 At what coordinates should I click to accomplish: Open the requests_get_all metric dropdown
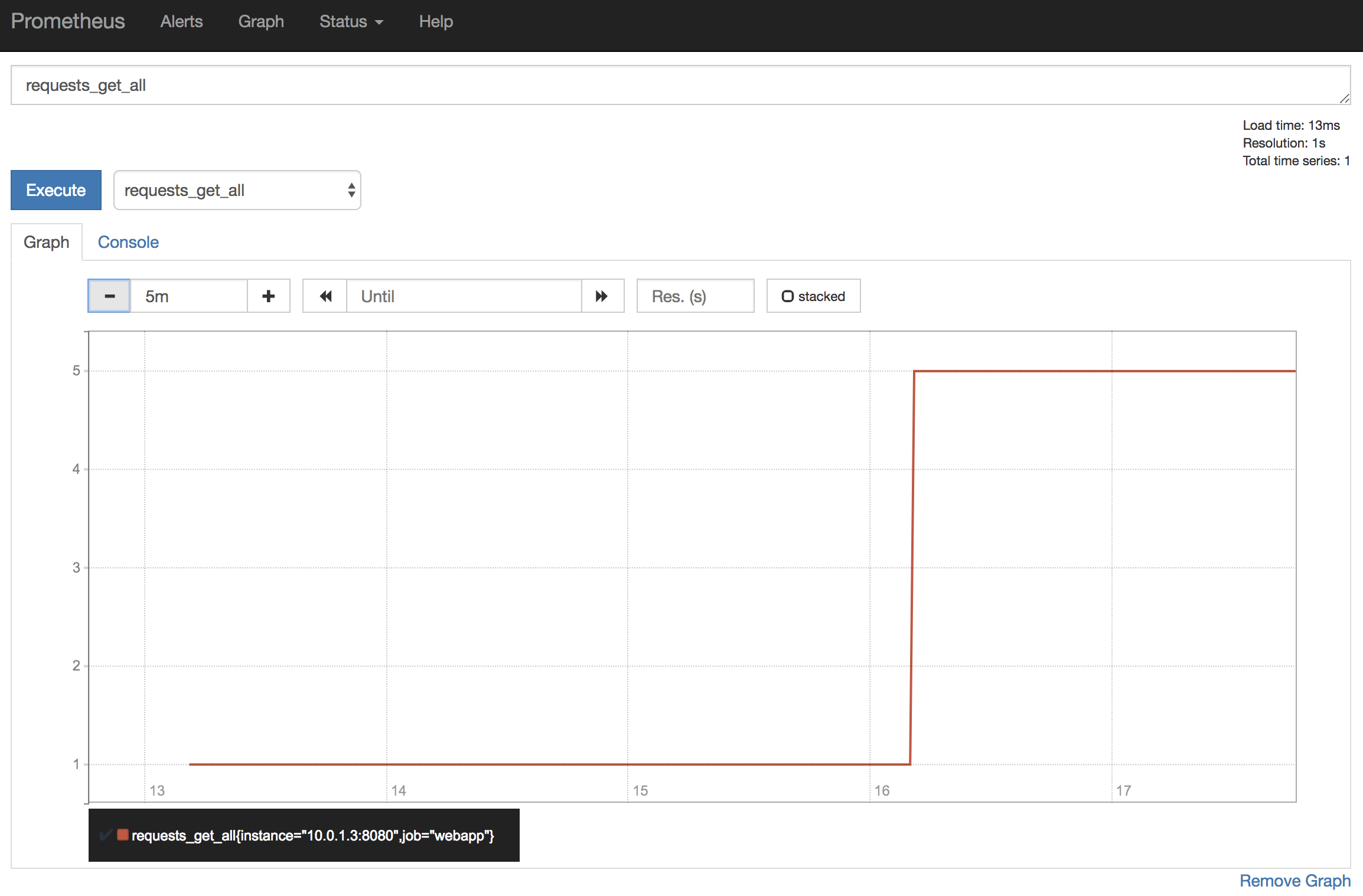pyautogui.click(x=237, y=190)
